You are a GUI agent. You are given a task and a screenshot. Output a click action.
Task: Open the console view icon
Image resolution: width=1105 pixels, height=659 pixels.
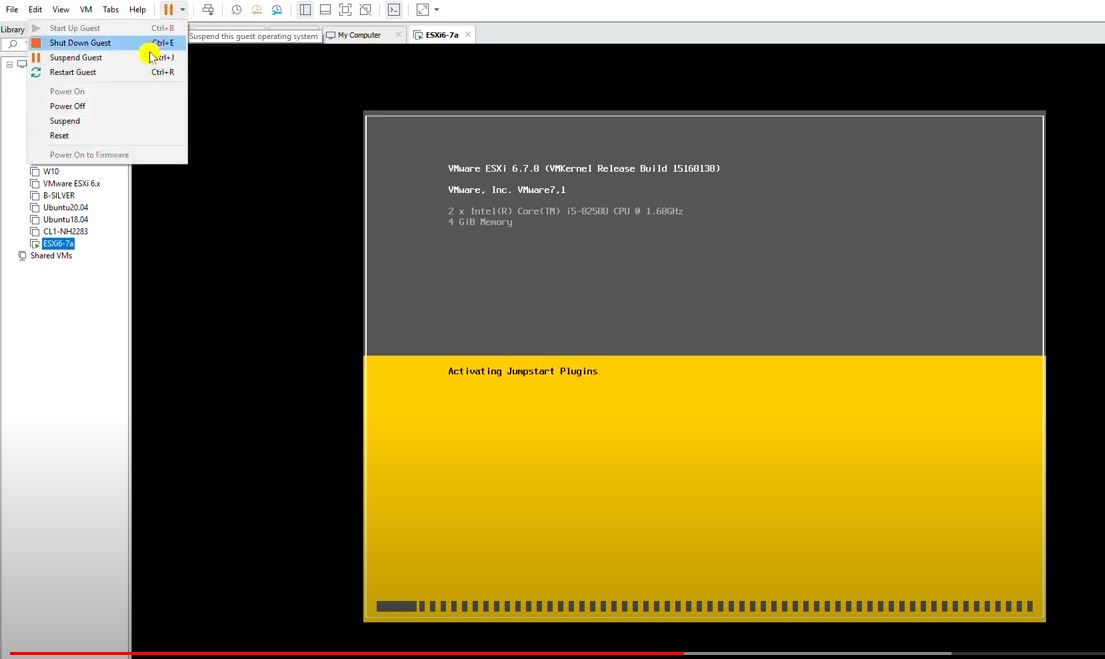(x=394, y=10)
